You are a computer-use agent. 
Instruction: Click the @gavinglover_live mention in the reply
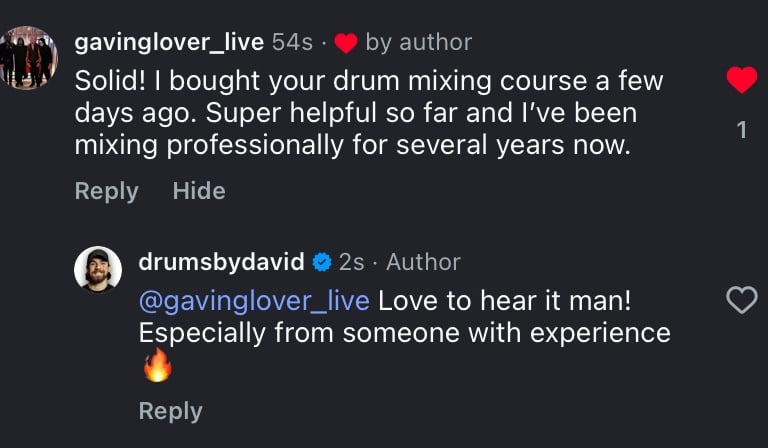254,300
